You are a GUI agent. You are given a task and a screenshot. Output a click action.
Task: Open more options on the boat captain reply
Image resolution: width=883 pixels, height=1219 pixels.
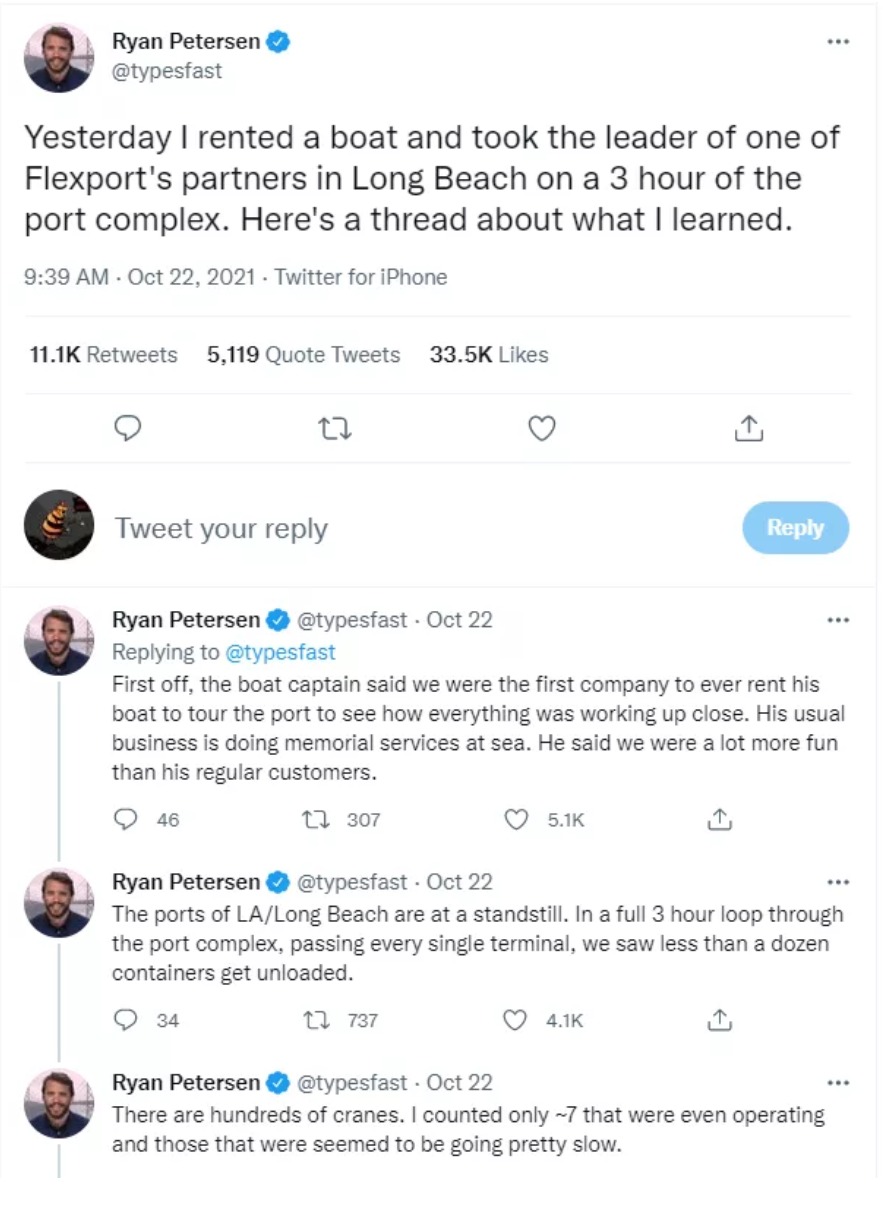838,620
